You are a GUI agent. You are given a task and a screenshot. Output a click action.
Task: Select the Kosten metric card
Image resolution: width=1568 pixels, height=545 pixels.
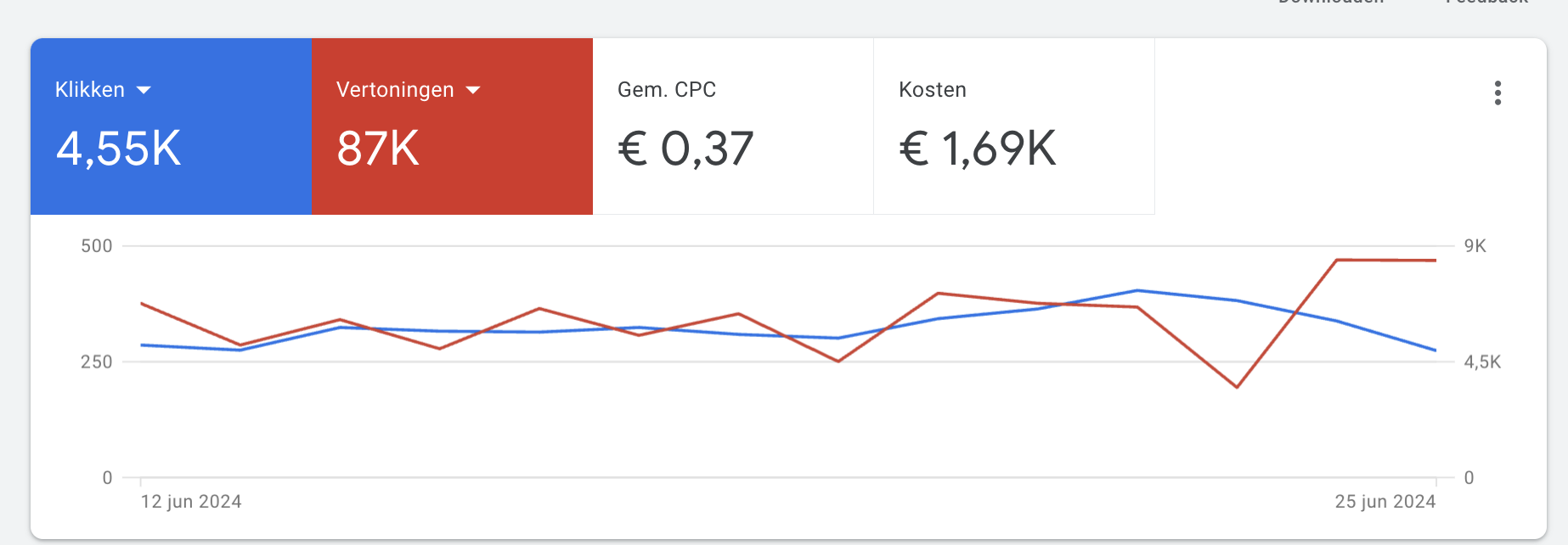coord(1013,126)
